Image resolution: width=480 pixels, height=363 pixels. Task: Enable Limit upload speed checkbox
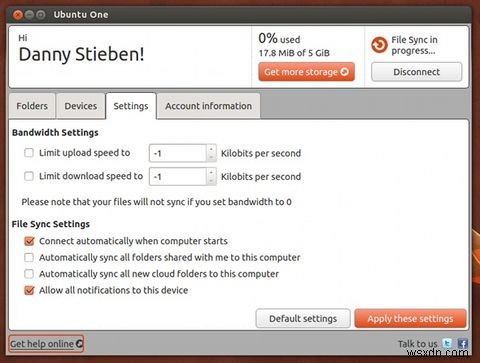29,153
